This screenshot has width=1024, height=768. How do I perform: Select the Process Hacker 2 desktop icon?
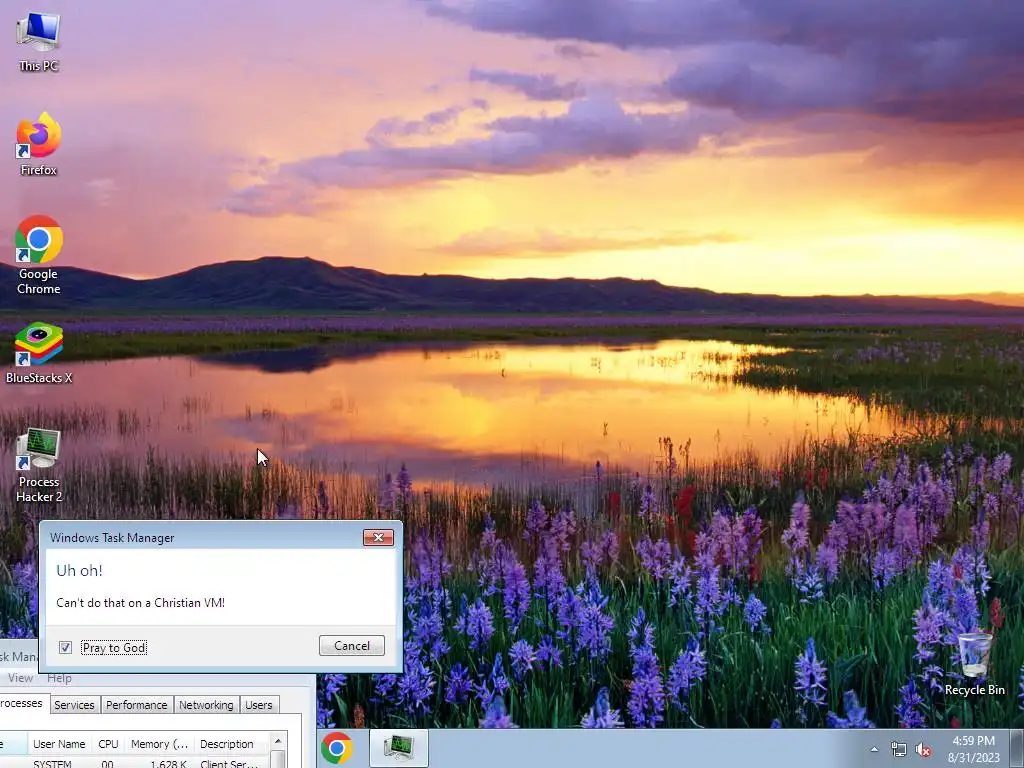click(39, 466)
